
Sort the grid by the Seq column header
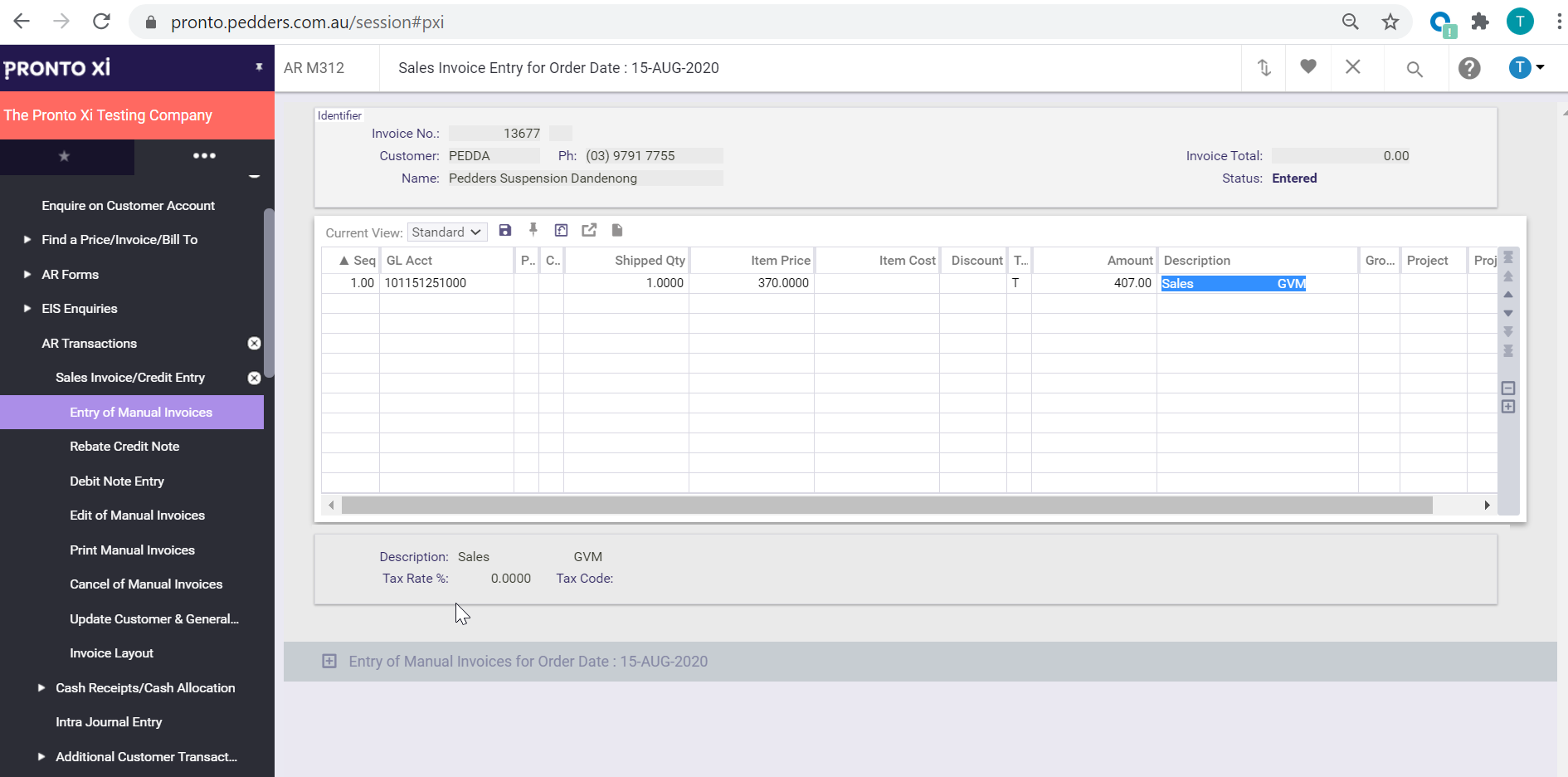coord(351,261)
